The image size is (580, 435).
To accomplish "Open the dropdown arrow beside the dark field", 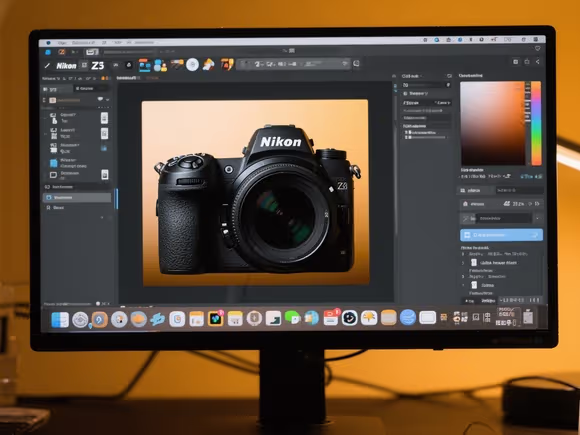I will pyautogui.click(x=538, y=218).
